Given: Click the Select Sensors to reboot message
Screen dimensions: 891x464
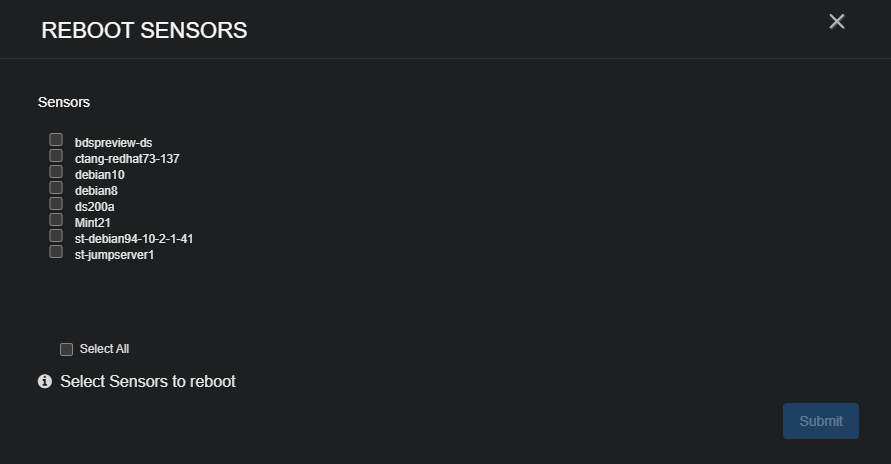Looking at the screenshot, I should 148,381.
